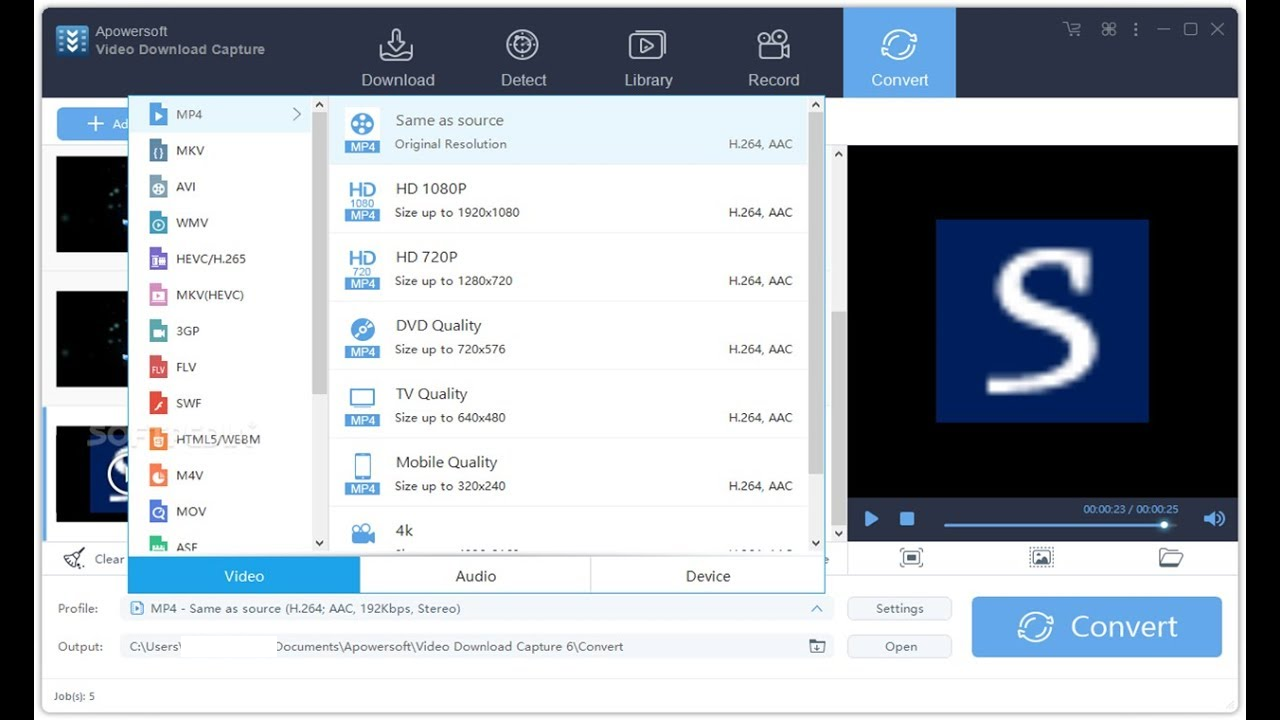
Task: Select the MKV(HEVC) format icon
Action: [x=158, y=295]
